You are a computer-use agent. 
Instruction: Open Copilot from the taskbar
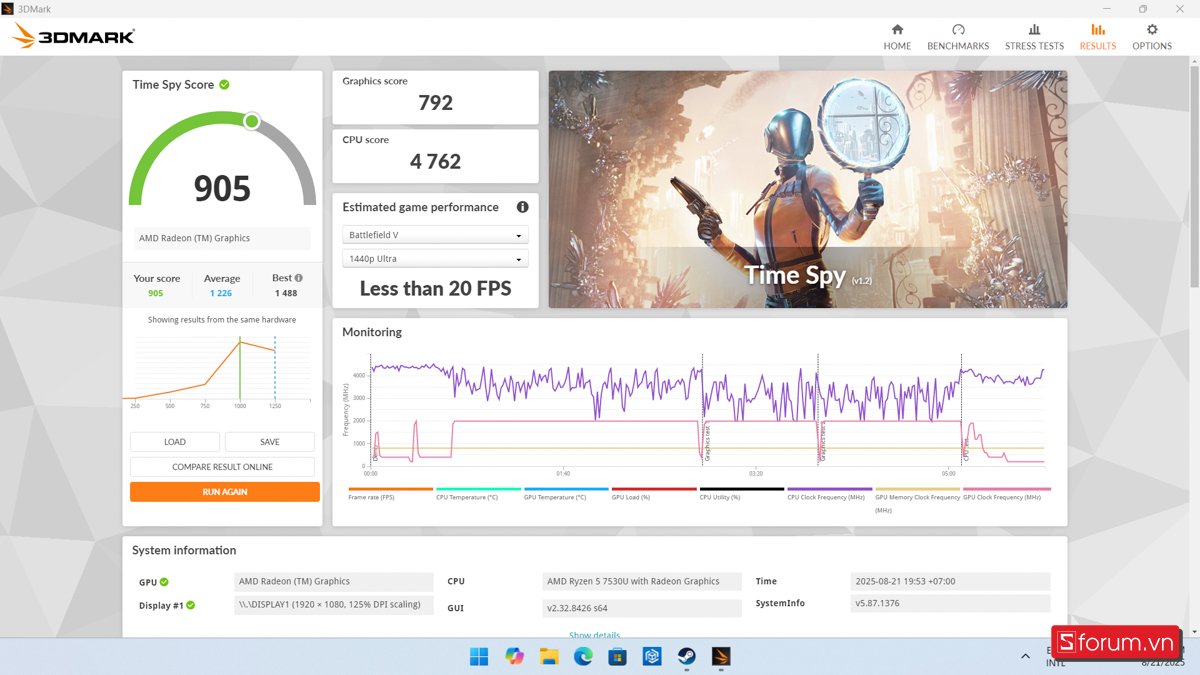(x=514, y=656)
